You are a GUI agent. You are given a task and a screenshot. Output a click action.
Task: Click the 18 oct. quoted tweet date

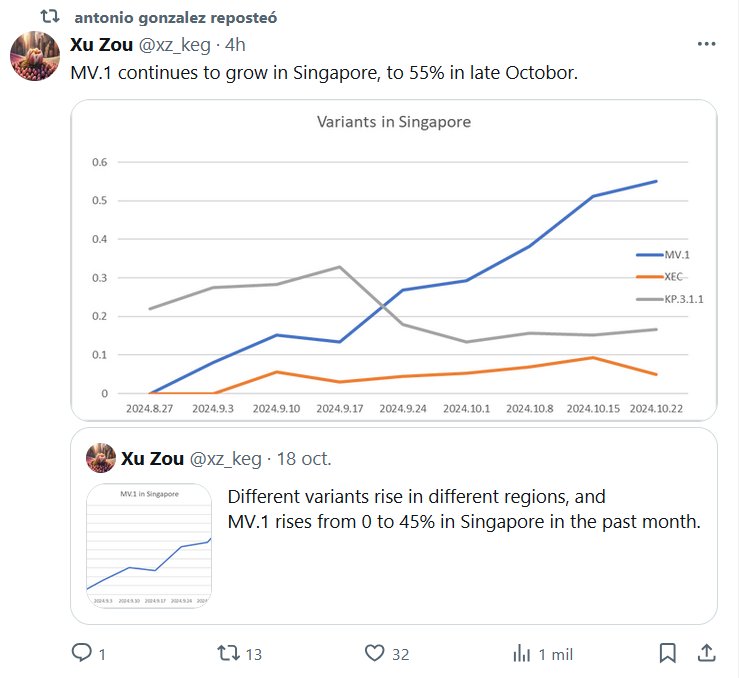click(x=301, y=459)
